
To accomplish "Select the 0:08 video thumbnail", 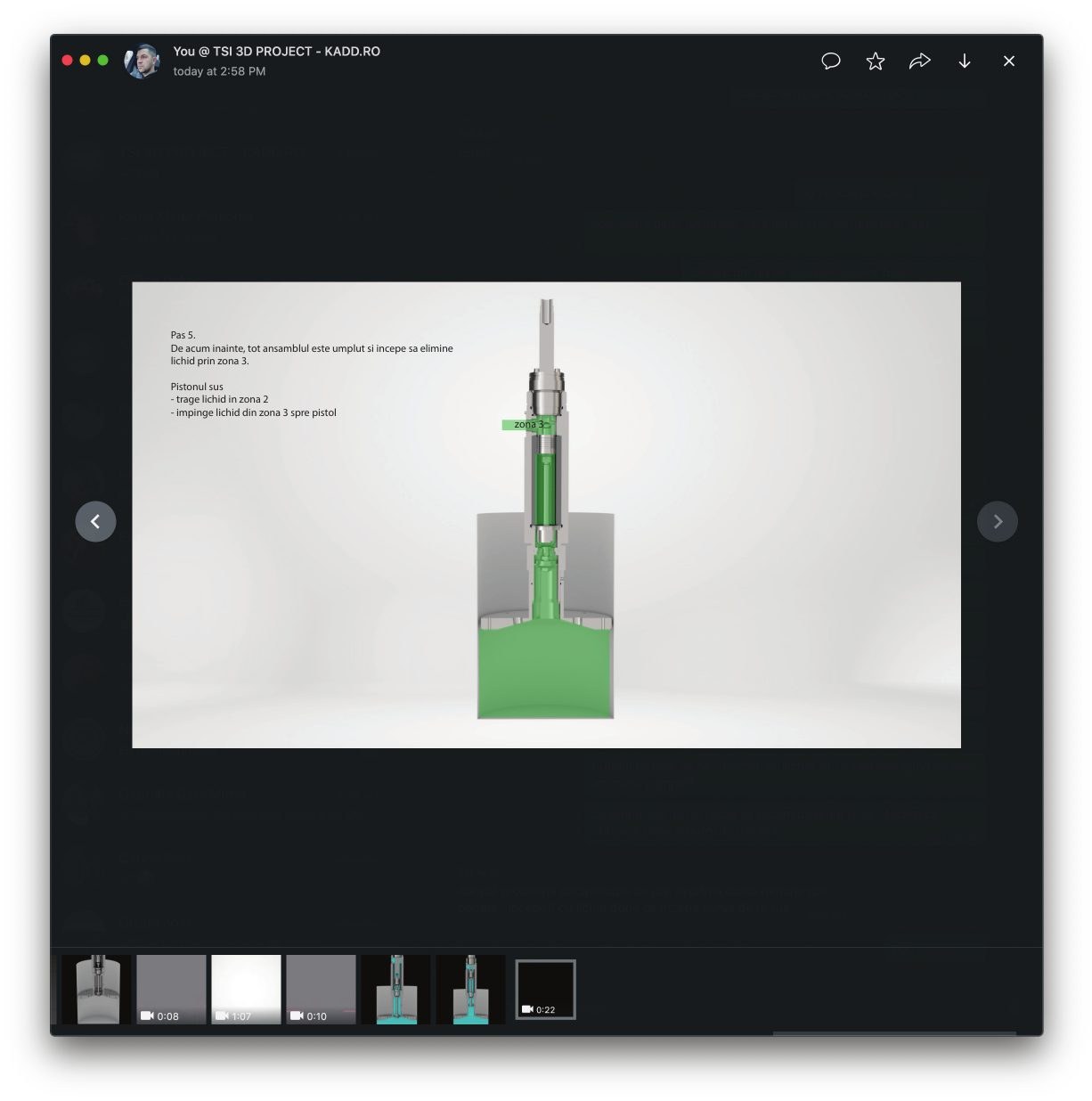I will pos(171,990).
